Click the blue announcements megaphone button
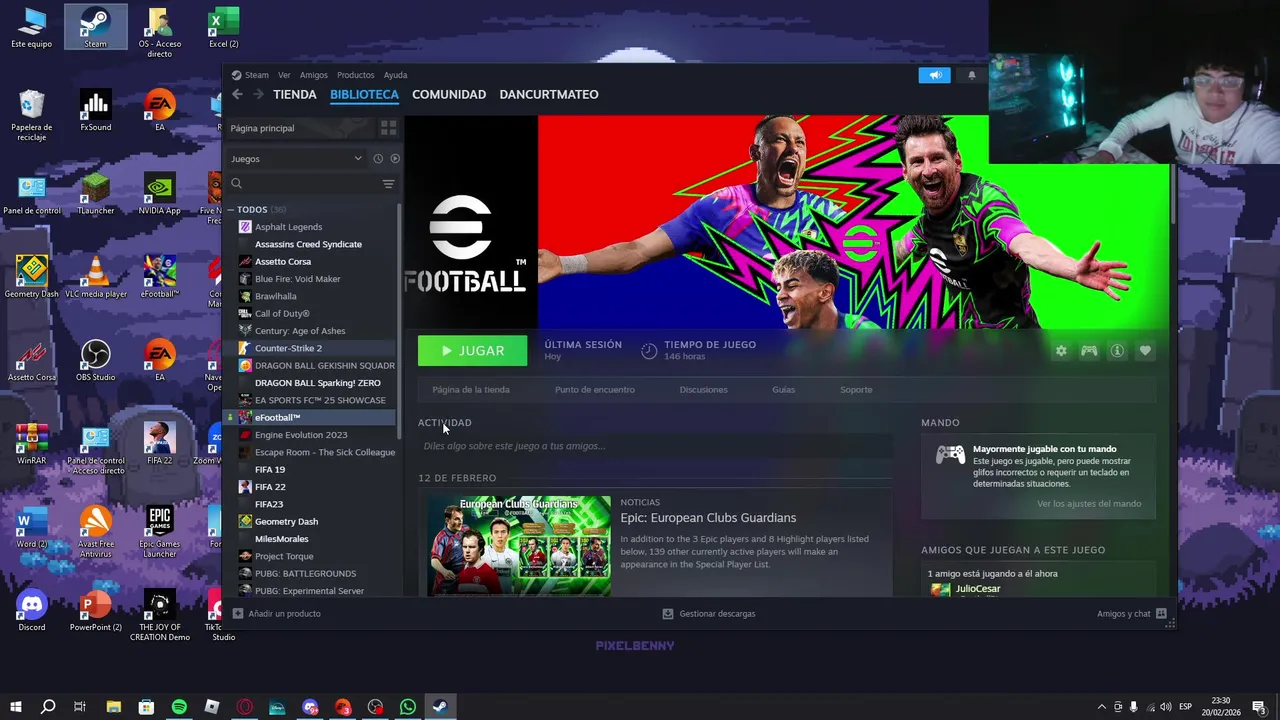The height and width of the screenshot is (720, 1280). coord(935,75)
